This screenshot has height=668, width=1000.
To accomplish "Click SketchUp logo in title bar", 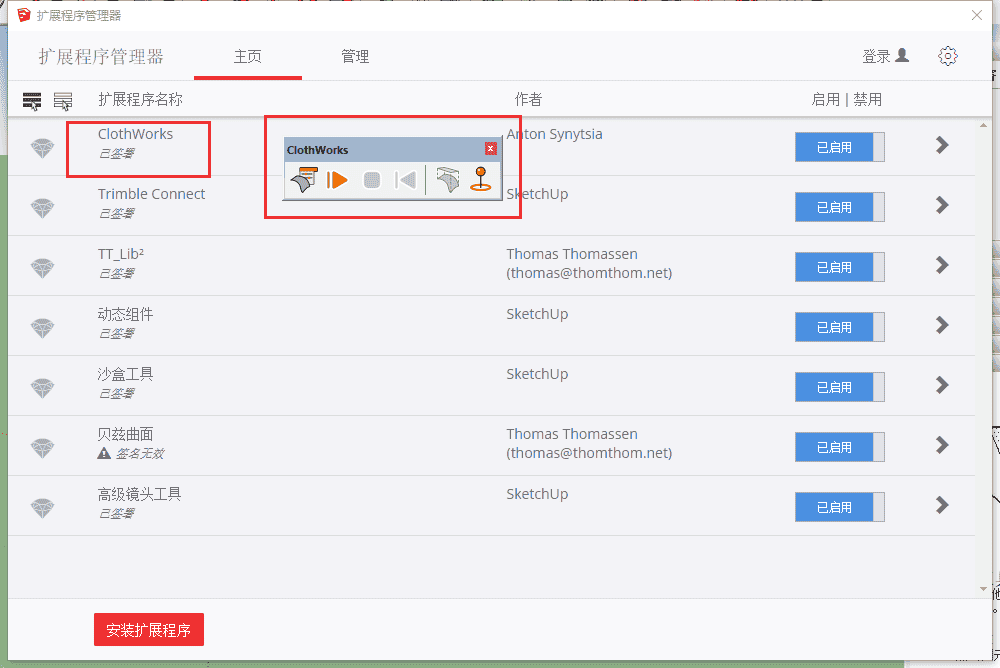I will 24,15.
